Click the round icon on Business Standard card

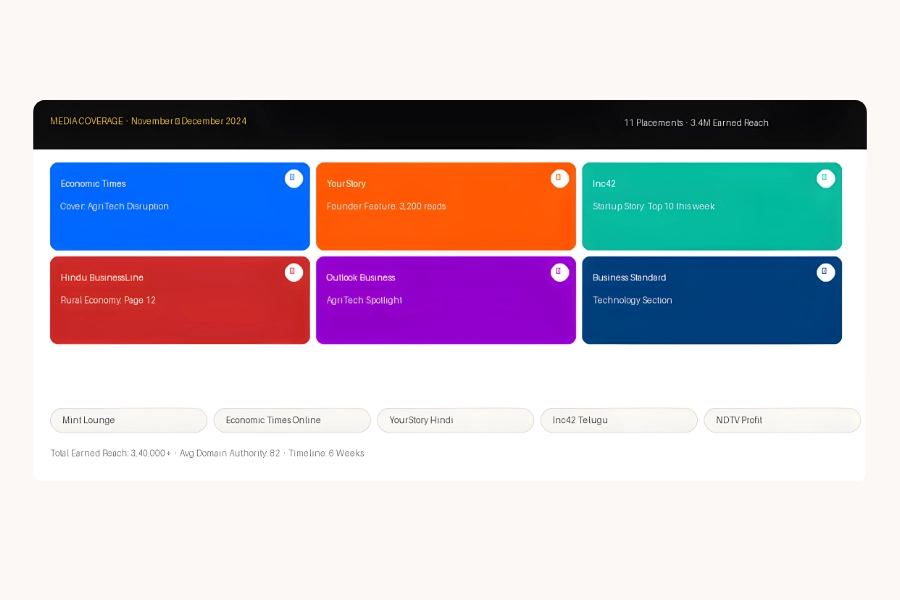(x=825, y=272)
